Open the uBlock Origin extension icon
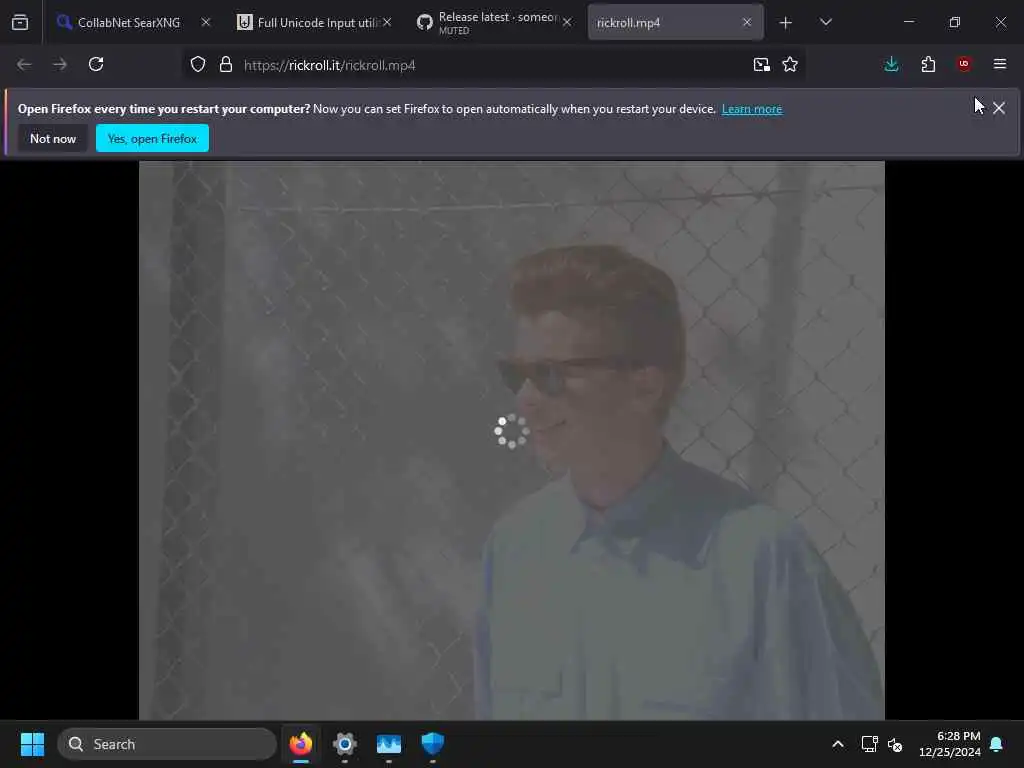 (964, 64)
